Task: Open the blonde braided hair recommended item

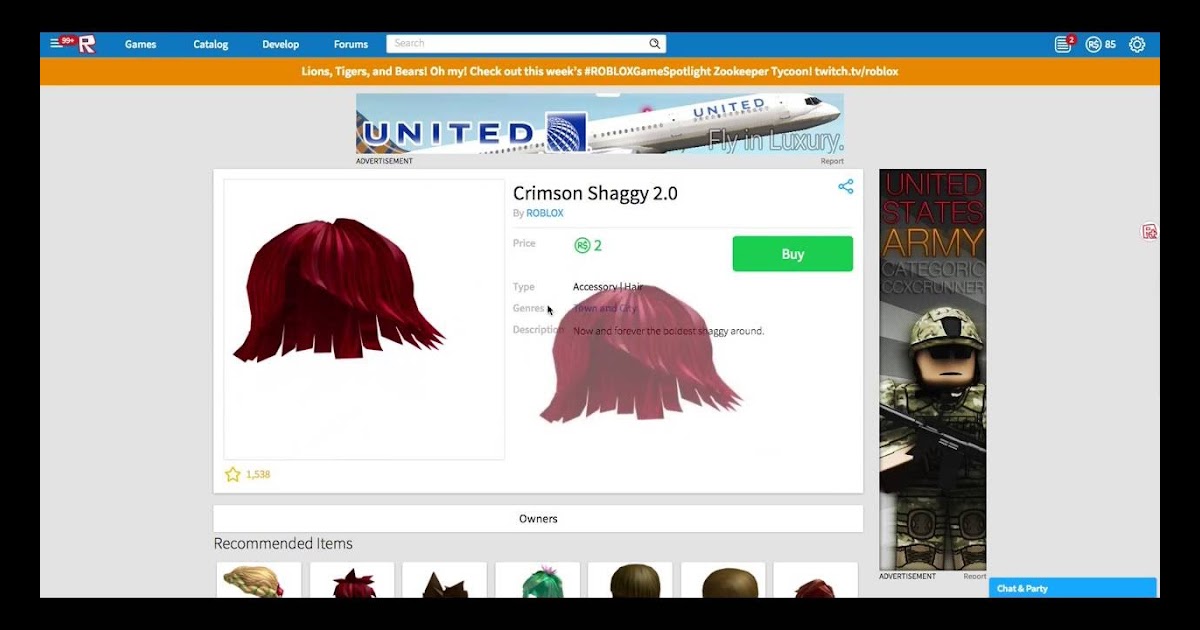Action: point(259,581)
